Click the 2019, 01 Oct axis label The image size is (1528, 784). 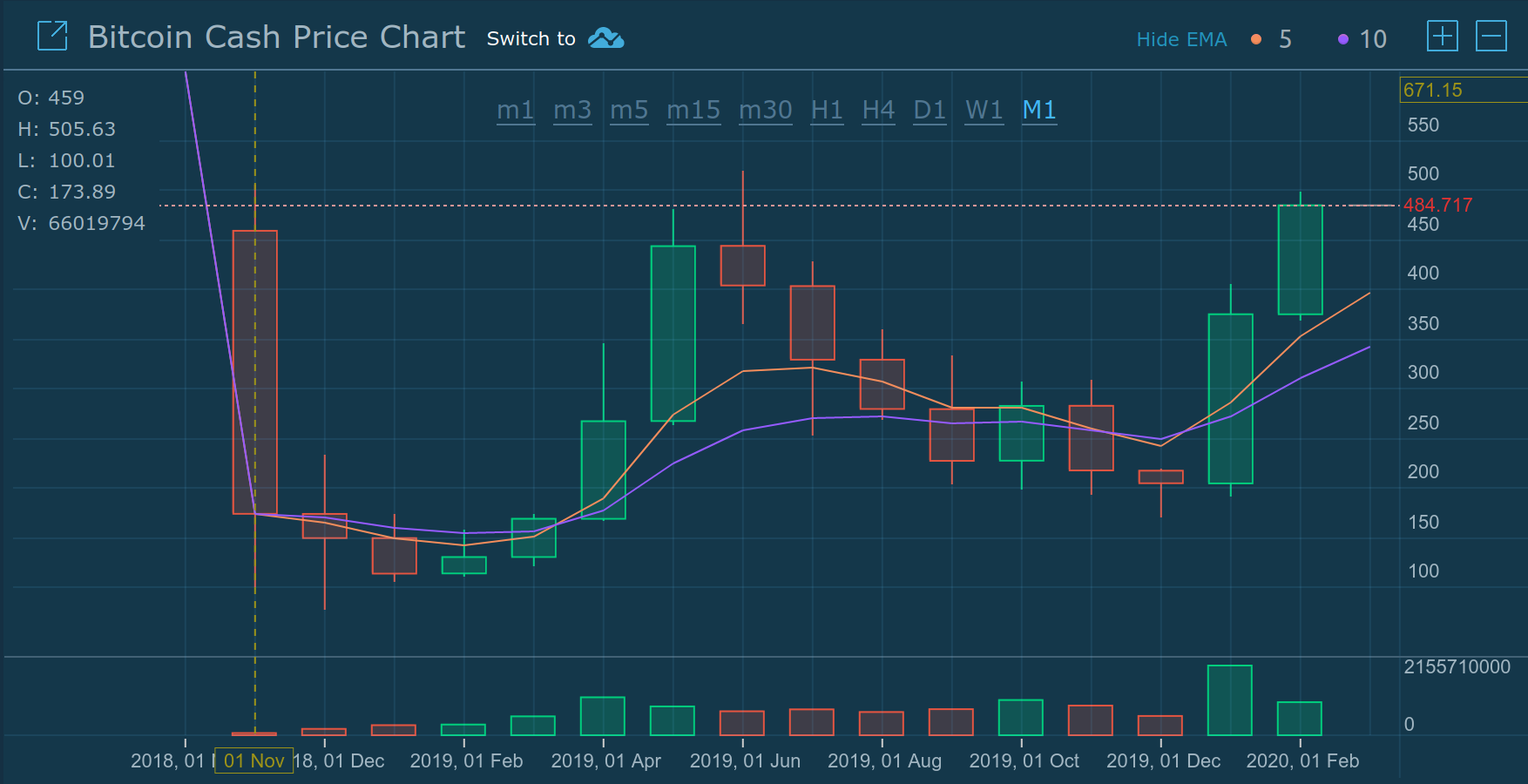click(1024, 761)
